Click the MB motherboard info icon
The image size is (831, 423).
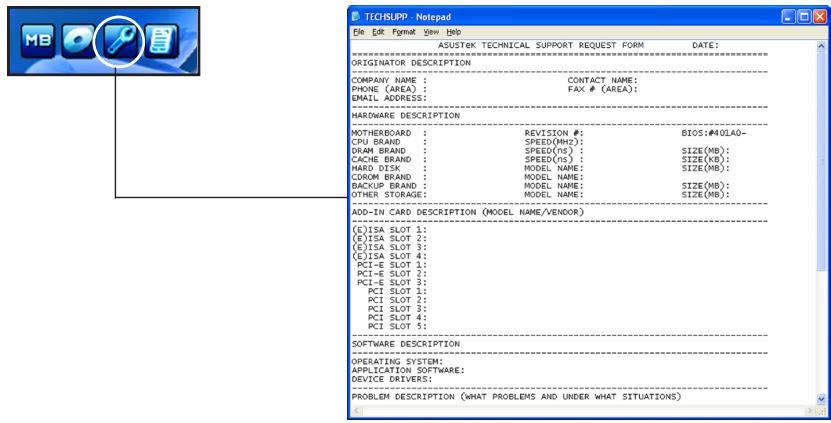(x=38, y=41)
